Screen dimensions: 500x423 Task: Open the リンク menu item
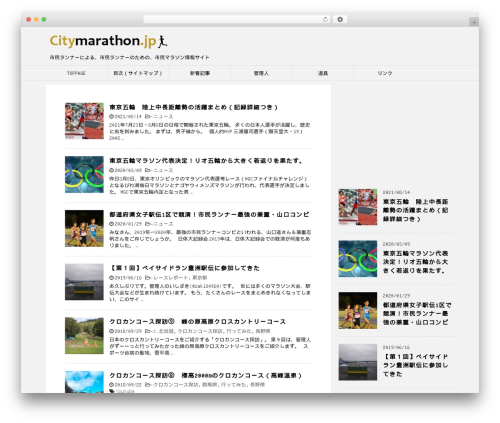click(x=385, y=73)
